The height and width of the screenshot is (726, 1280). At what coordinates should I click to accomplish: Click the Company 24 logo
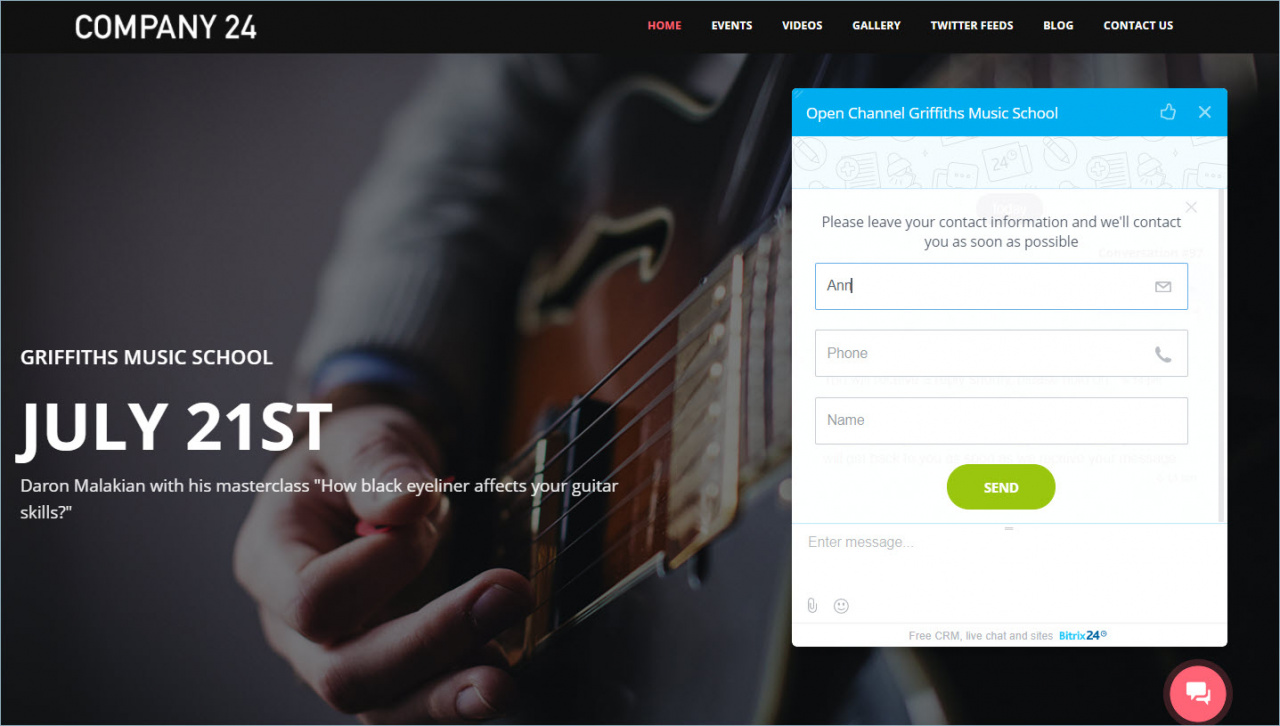click(x=166, y=27)
